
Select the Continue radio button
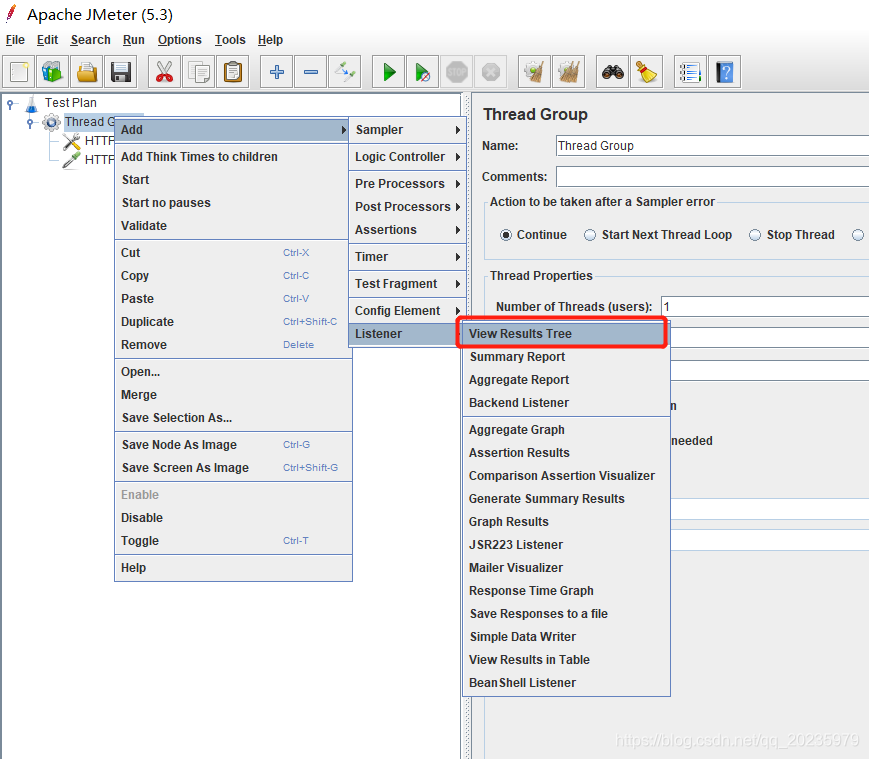pos(505,235)
